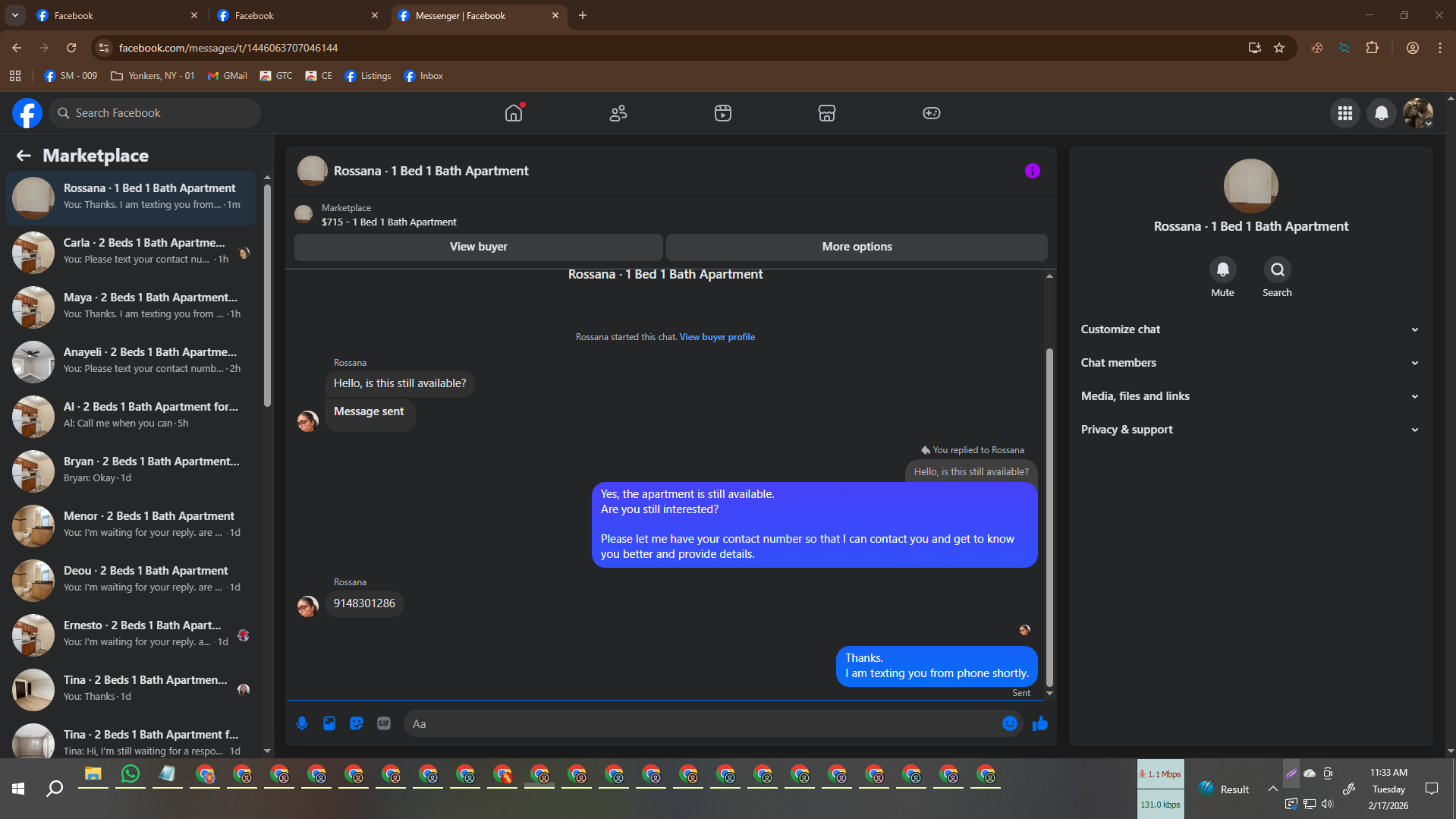Mute this conversation with Rossana
This screenshot has width=1456, height=819.
[1222, 270]
